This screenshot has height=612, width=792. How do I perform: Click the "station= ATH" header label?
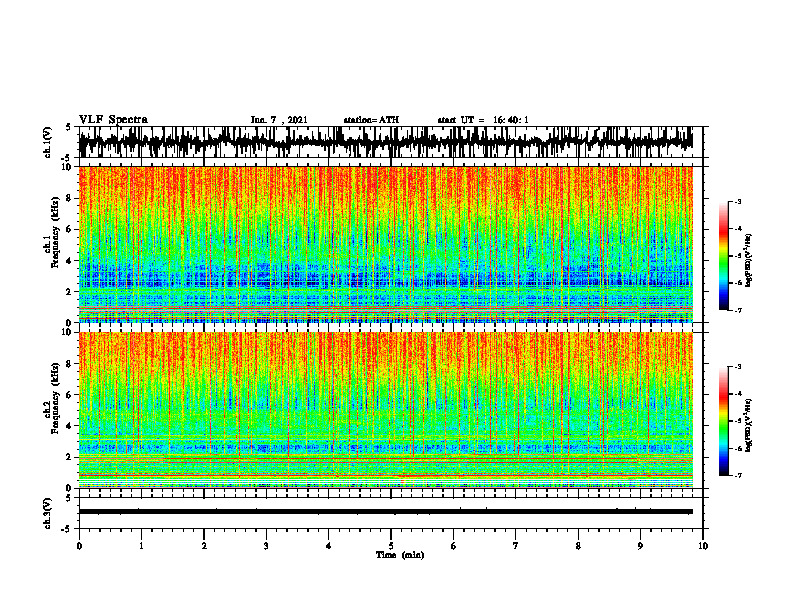371,120
